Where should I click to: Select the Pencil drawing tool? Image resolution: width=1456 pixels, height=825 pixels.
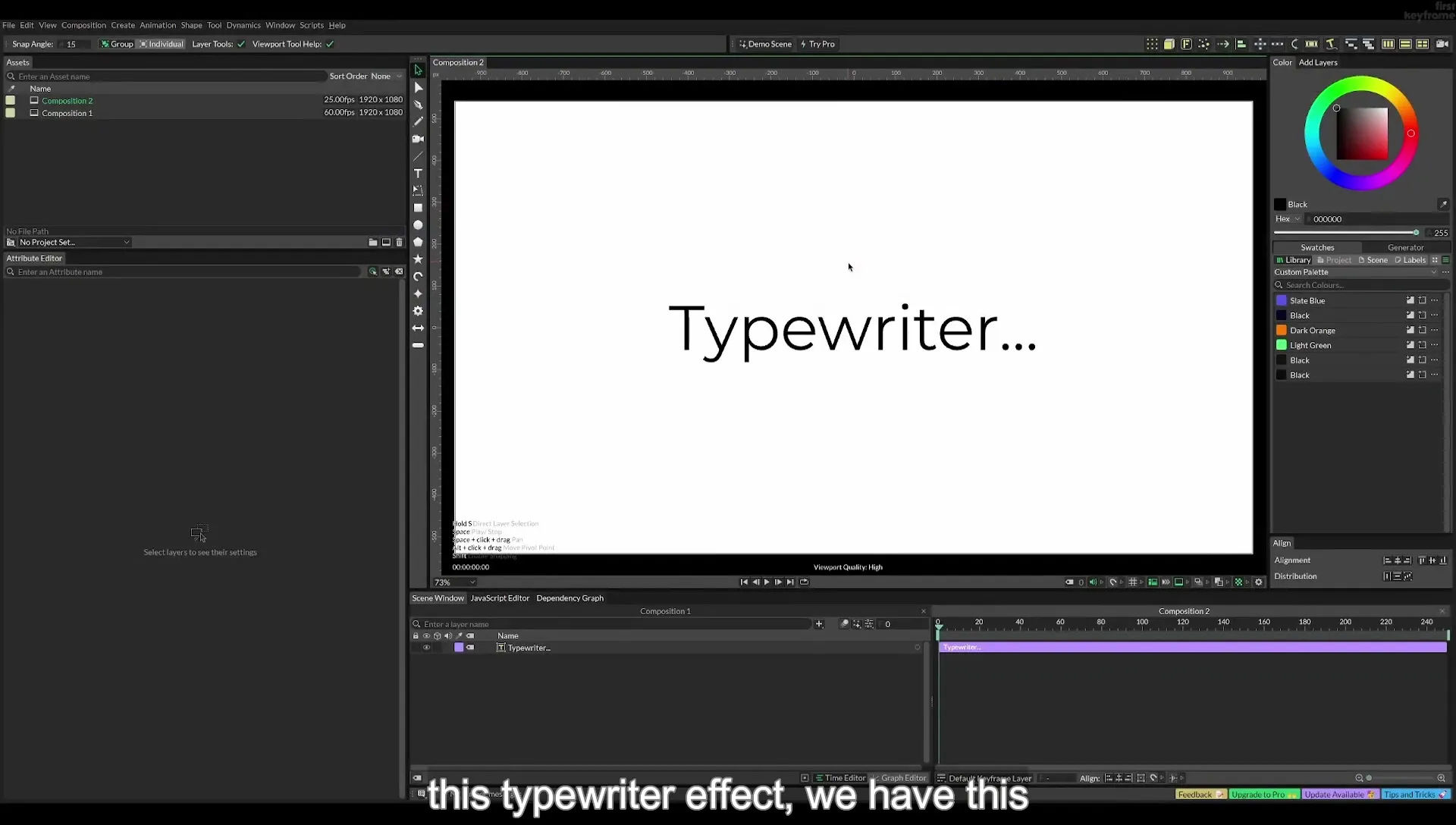pyautogui.click(x=418, y=121)
